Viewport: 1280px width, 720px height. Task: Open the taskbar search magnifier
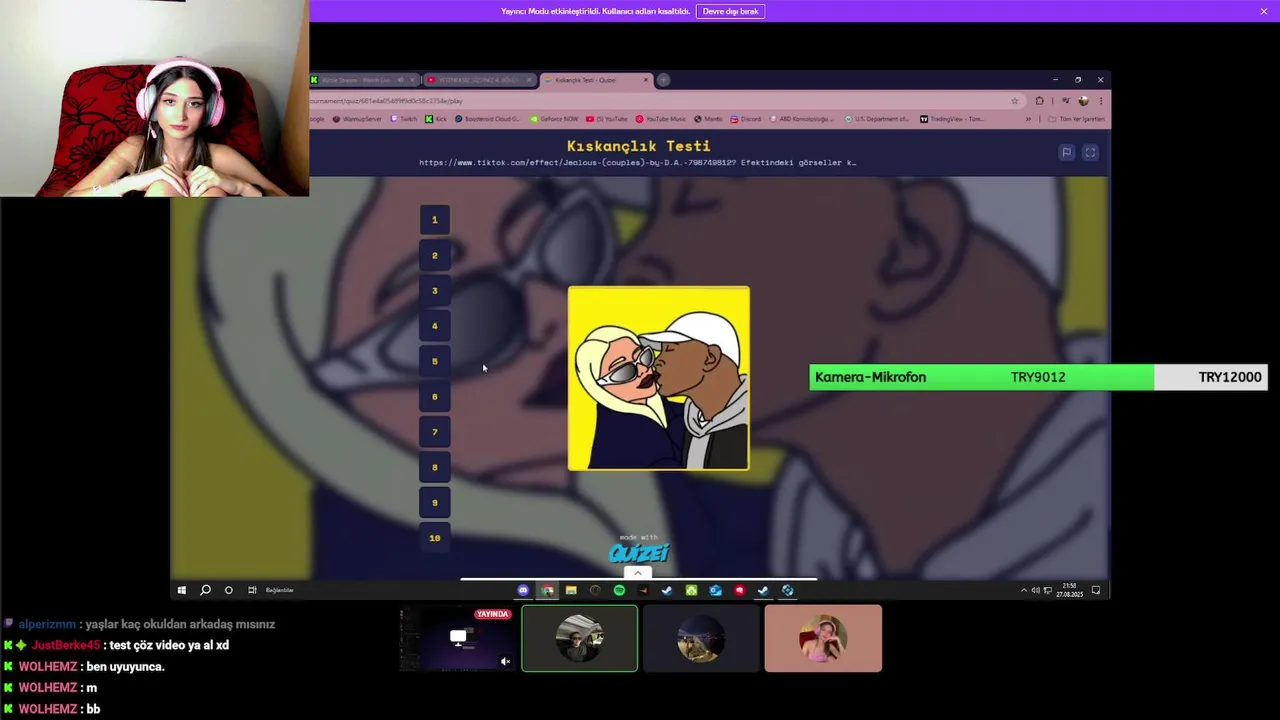(205, 590)
